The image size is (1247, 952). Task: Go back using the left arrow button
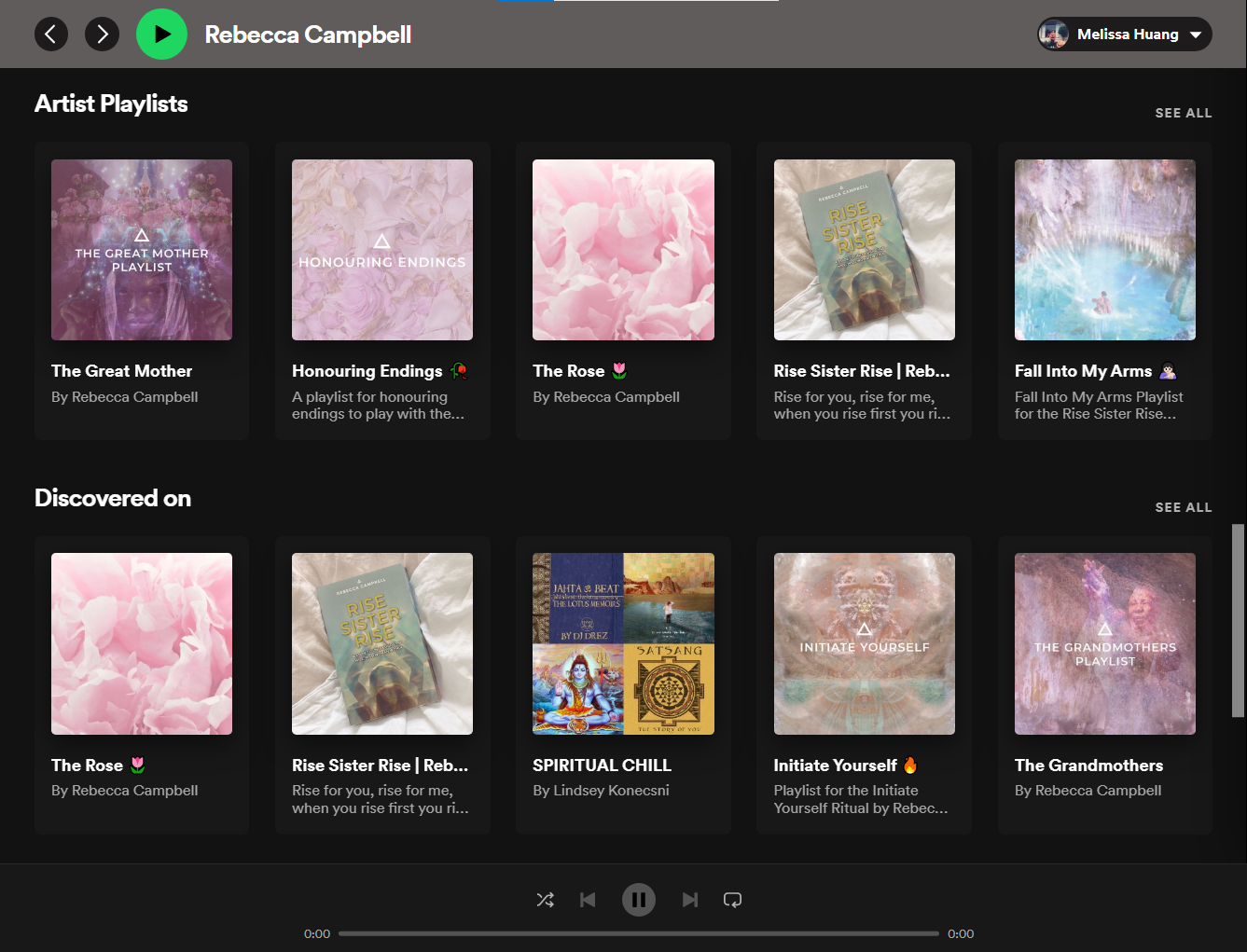pos(51,34)
